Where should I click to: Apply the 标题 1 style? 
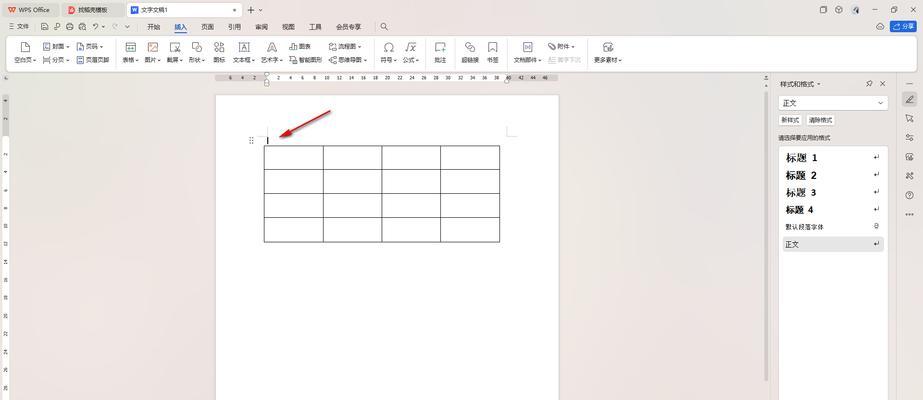pos(832,158)
